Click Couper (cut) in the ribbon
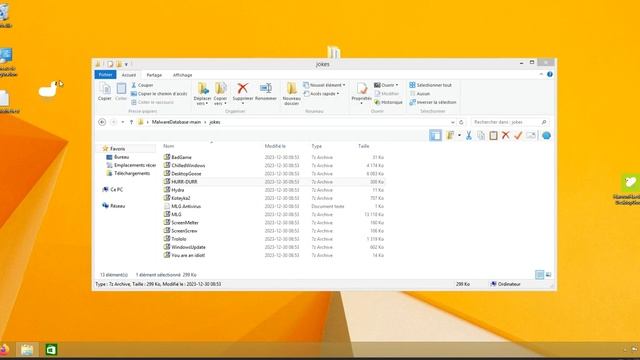The height and width of the screenshot is (360, 640). pyautogui.click(x=142, y=85)
